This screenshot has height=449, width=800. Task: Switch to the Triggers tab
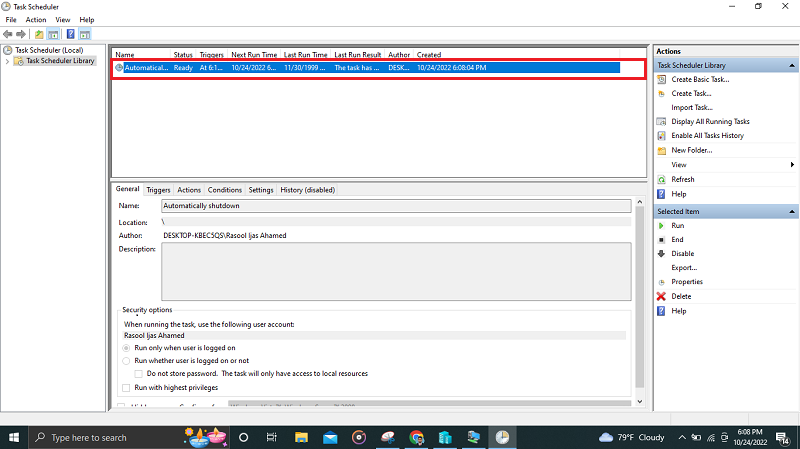[158, 190]
